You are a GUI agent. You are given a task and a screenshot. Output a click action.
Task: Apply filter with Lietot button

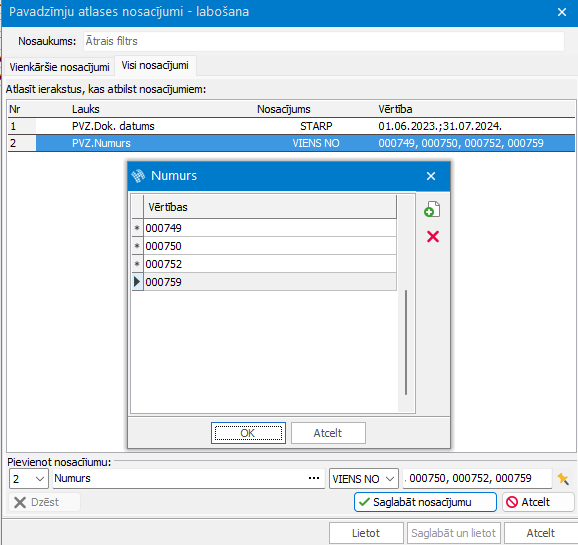[366, 533]
